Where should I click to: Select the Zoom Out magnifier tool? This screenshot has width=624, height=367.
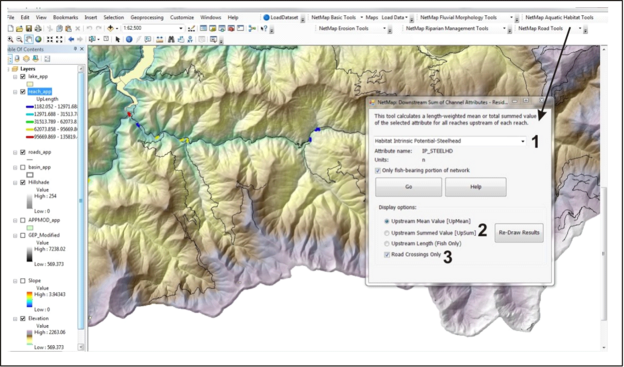click(x=19, y=39)
